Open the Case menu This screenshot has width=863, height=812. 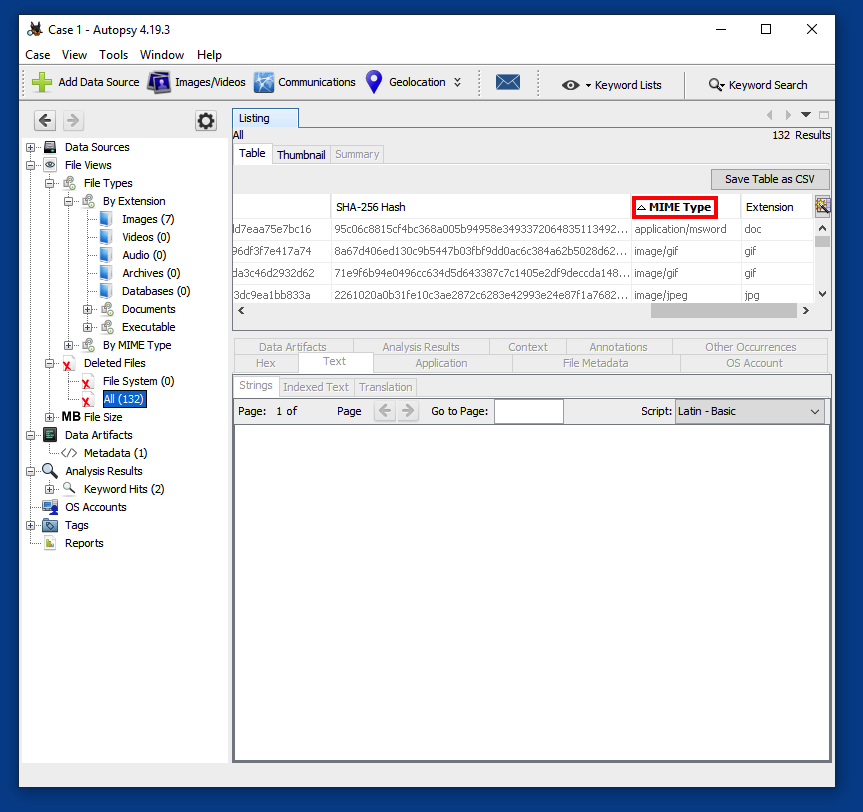37,55
